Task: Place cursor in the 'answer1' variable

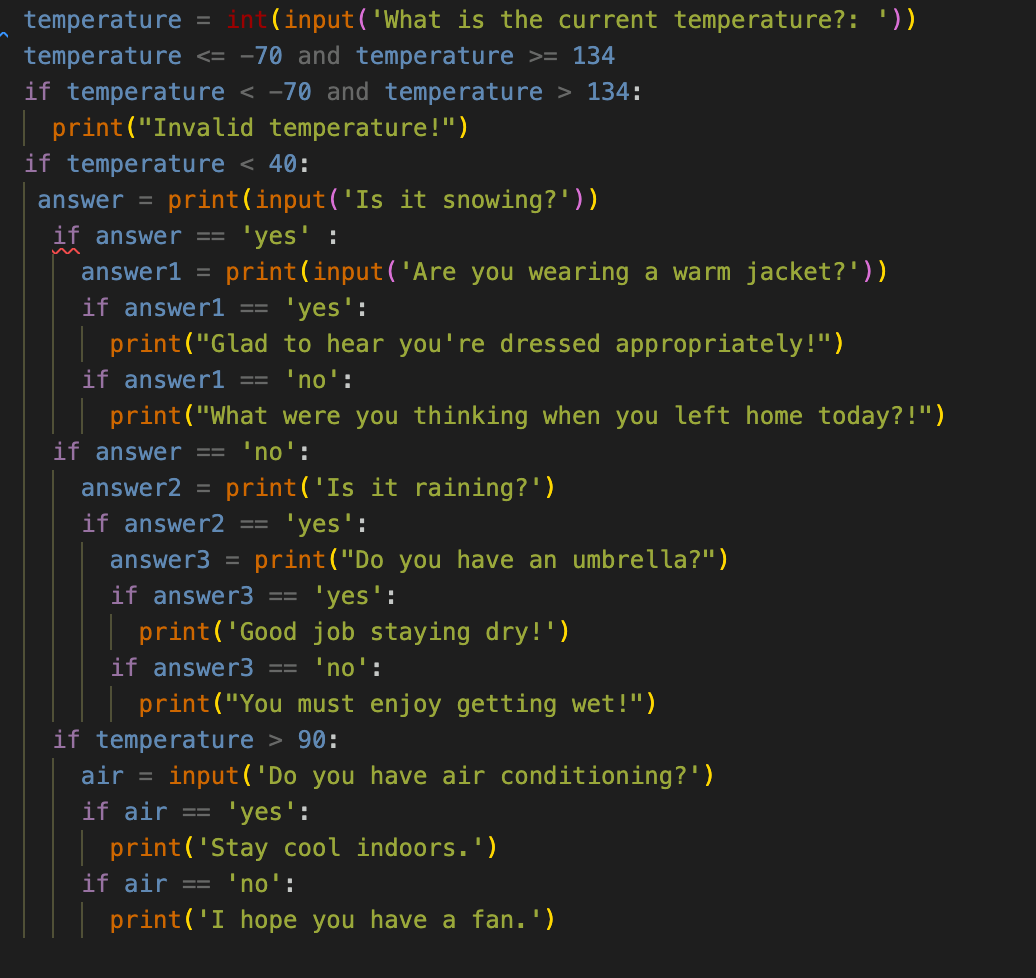Action: pyautogui.click(x=130, y=271)
